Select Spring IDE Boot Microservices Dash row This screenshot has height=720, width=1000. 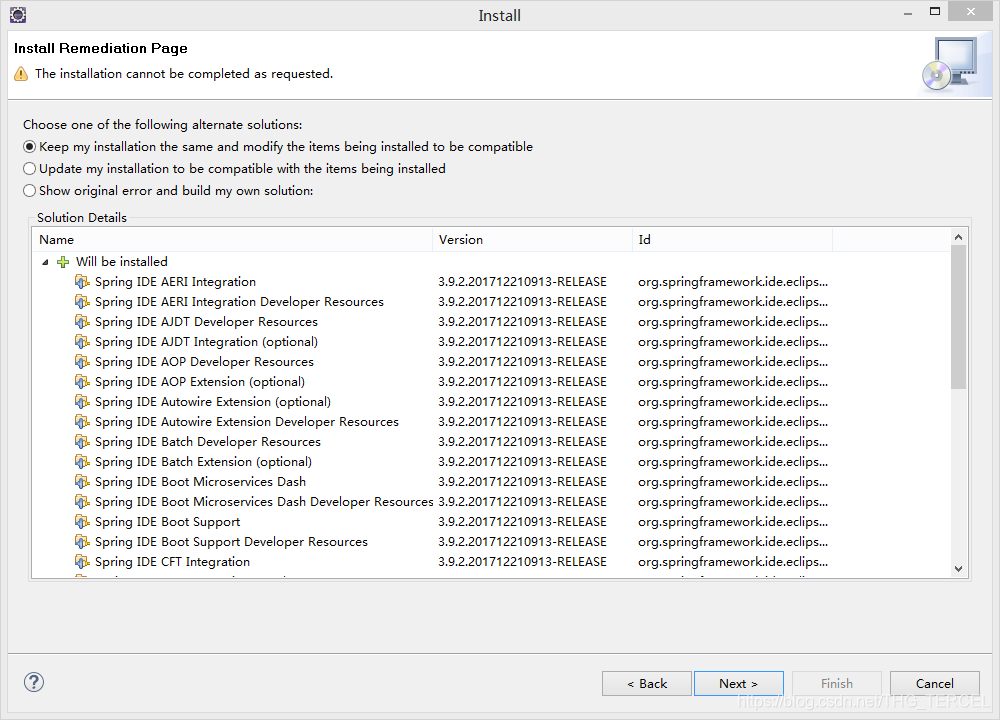click(x=200, y=481)
